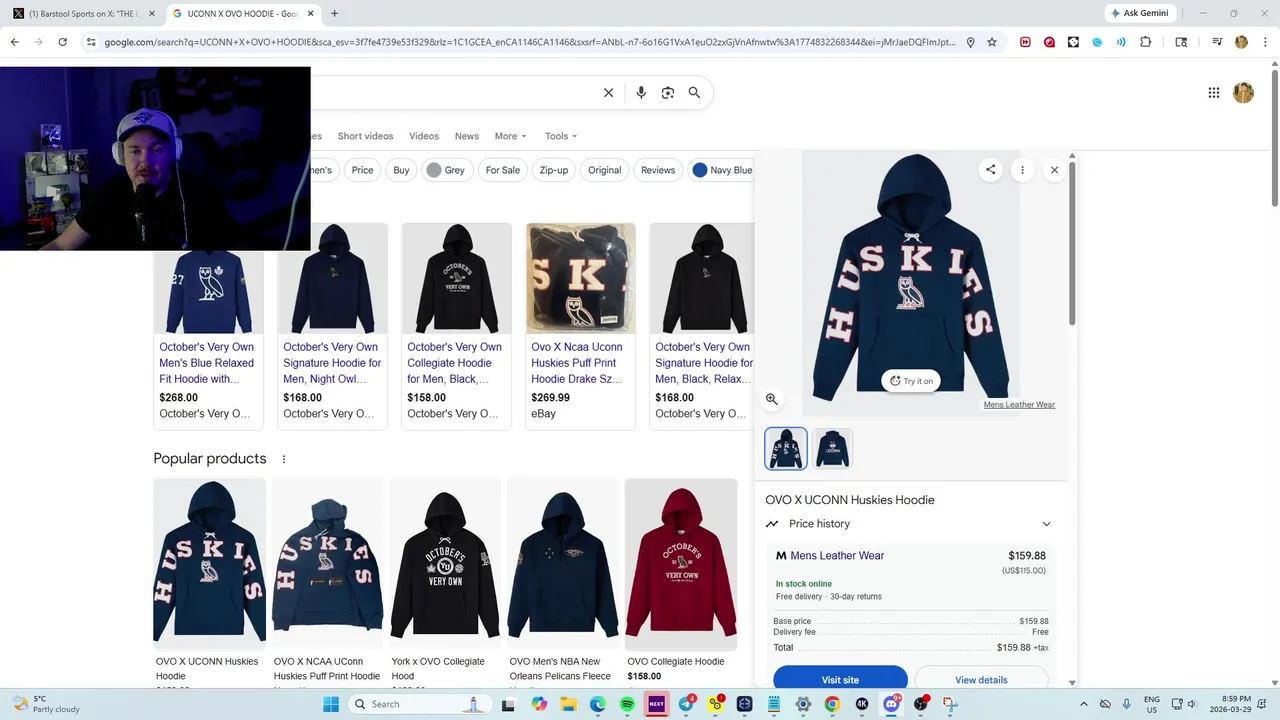This screenshot has width=1280, height=720.
Task: Open the Mens Leather Wear seller link
Action: (837, 556)
